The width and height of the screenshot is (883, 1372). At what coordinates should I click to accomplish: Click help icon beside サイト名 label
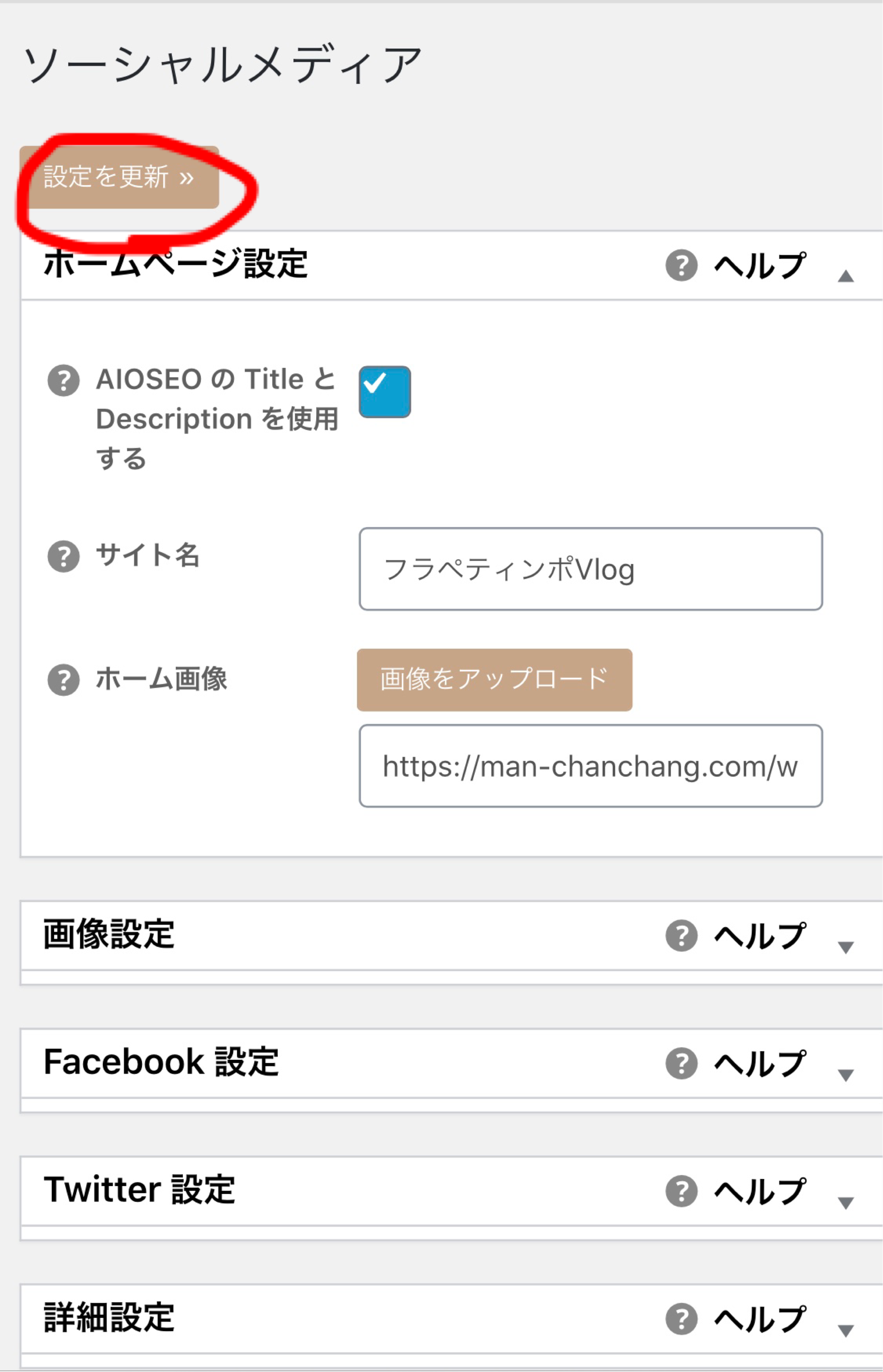point(64,557)
